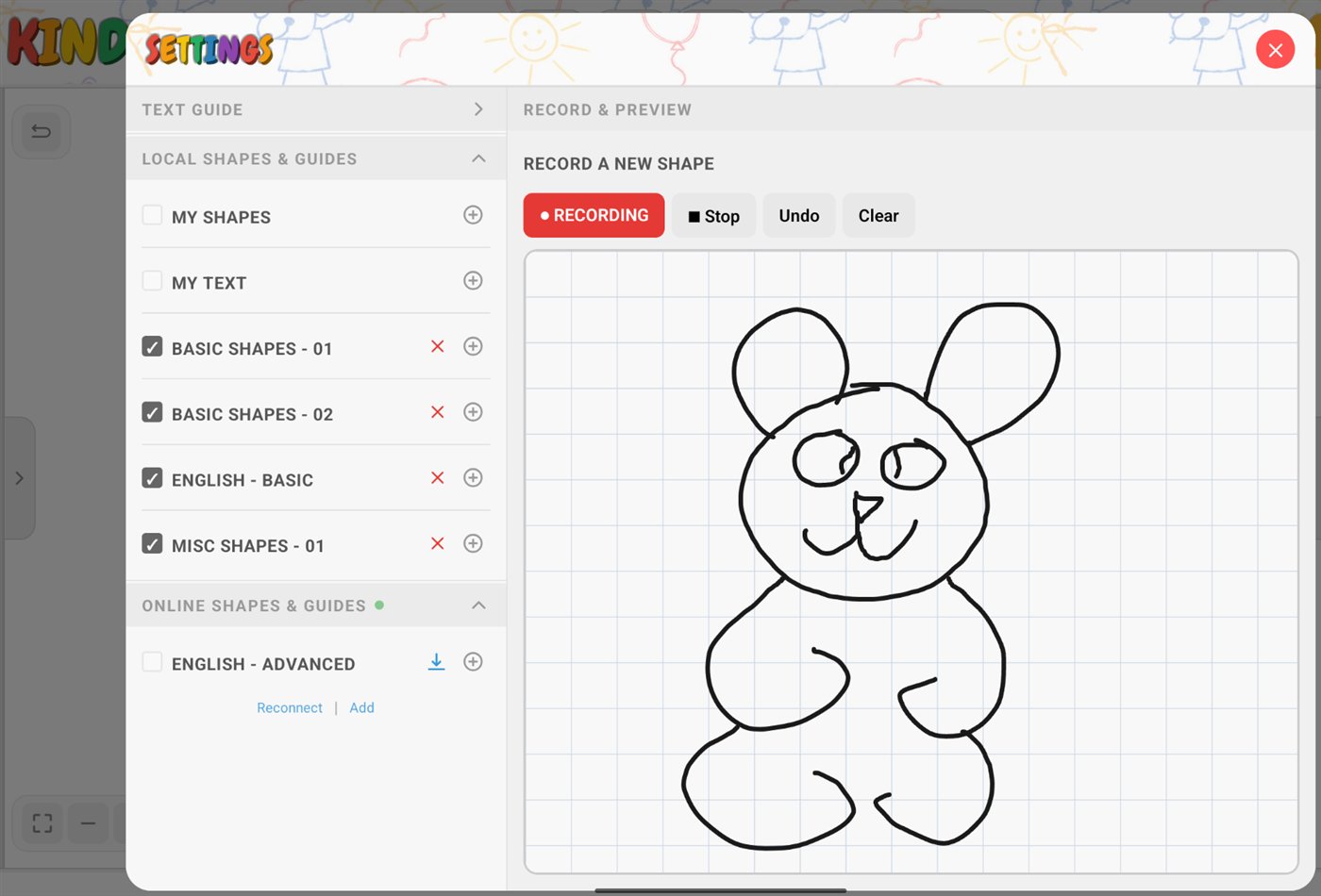Remove BASIC SHAPES - 01 with red X

click(x=438, y=346)
